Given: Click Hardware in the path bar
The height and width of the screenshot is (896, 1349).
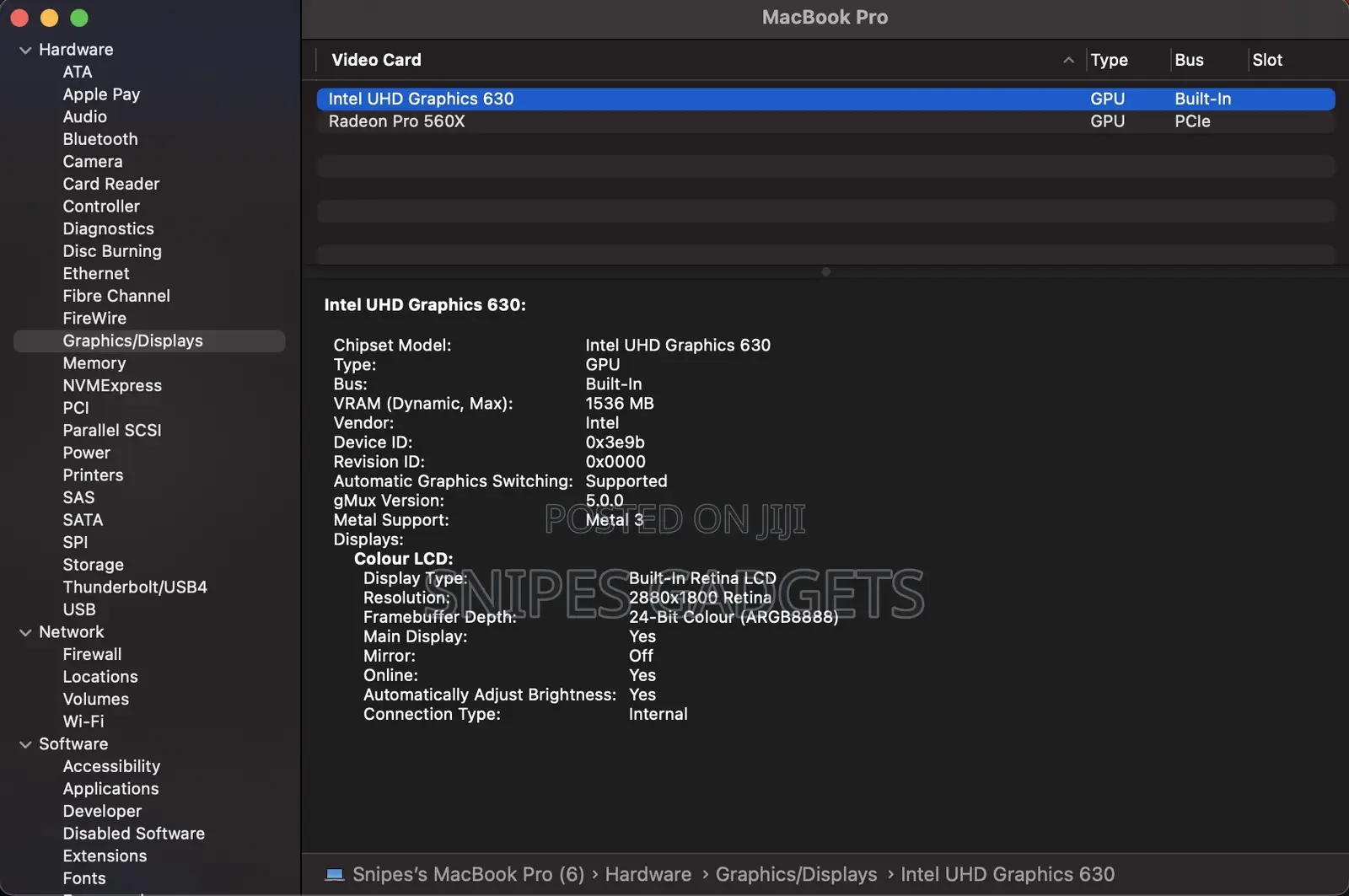Looking at the screenshot, I should (648, 874).
